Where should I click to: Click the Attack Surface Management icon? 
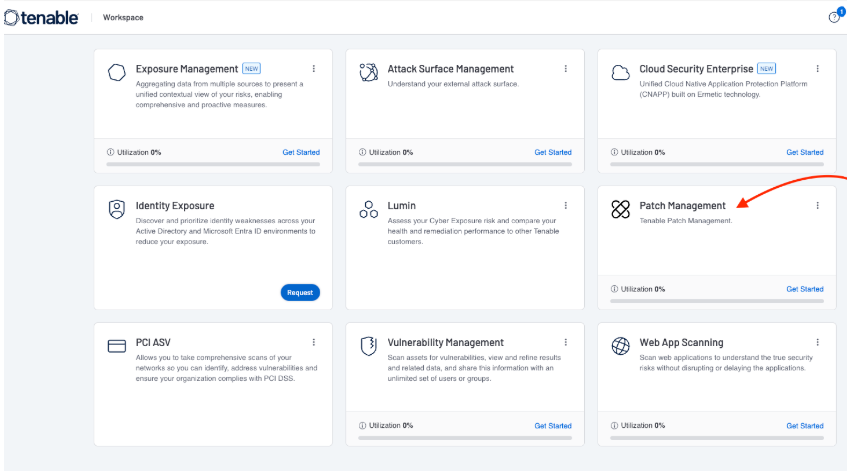coord(368,73)
